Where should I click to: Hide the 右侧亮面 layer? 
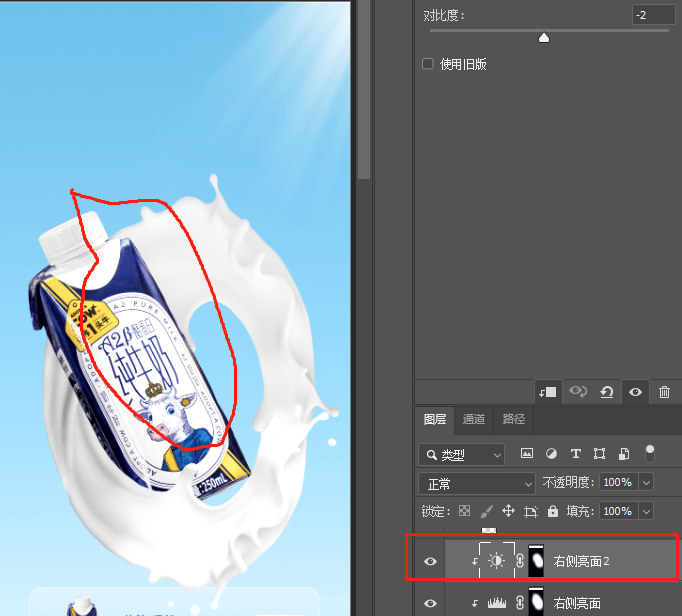click(x=430, y=603)
